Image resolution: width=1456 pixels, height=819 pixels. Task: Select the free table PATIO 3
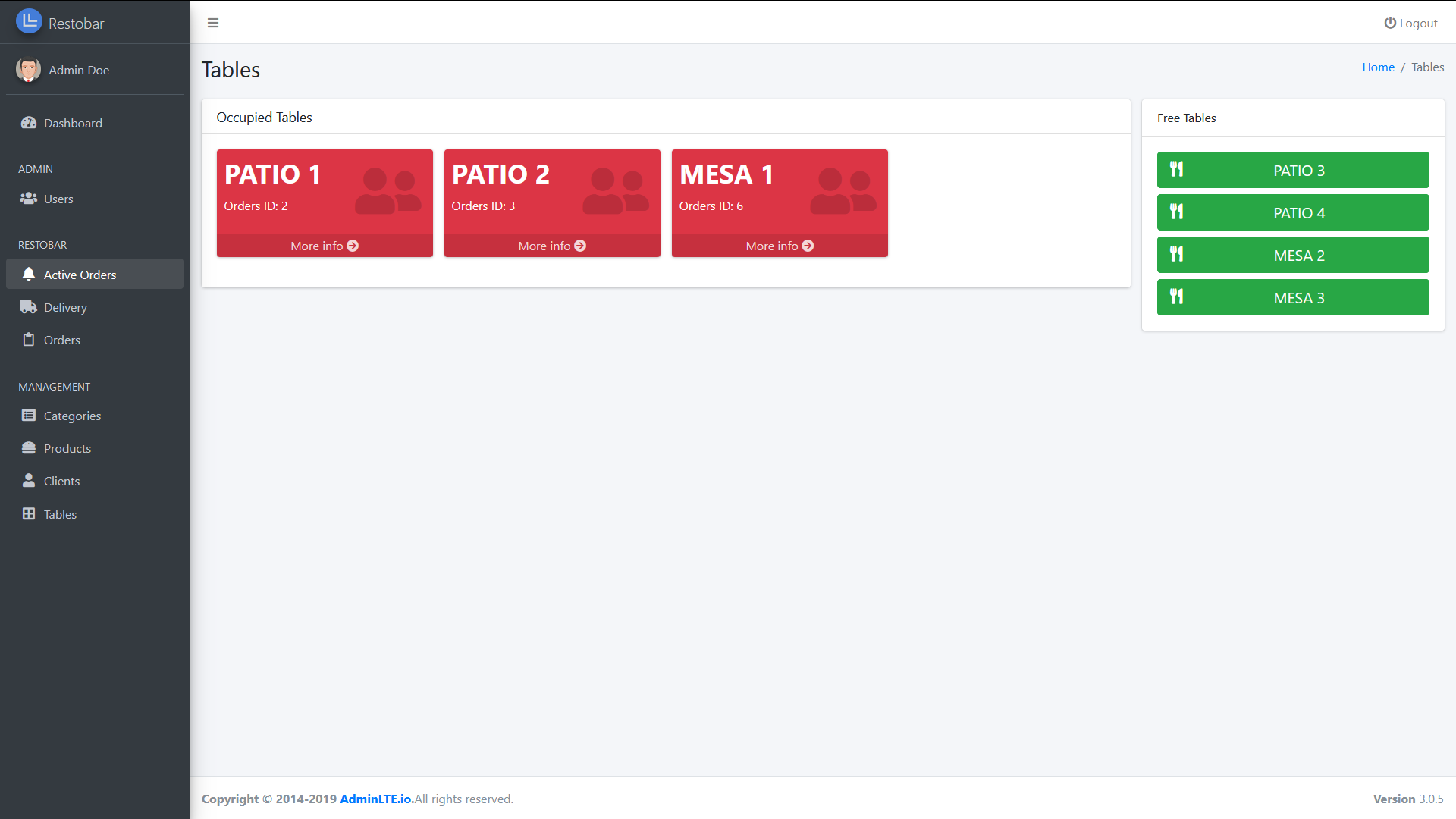pyautogui.click(x=1293, y=171)
